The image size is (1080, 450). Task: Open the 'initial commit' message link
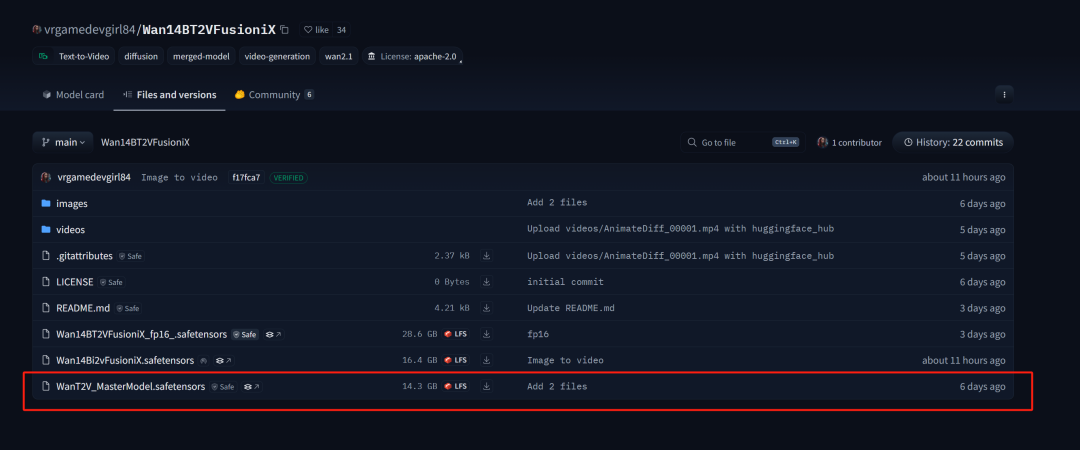pos(565,282)
